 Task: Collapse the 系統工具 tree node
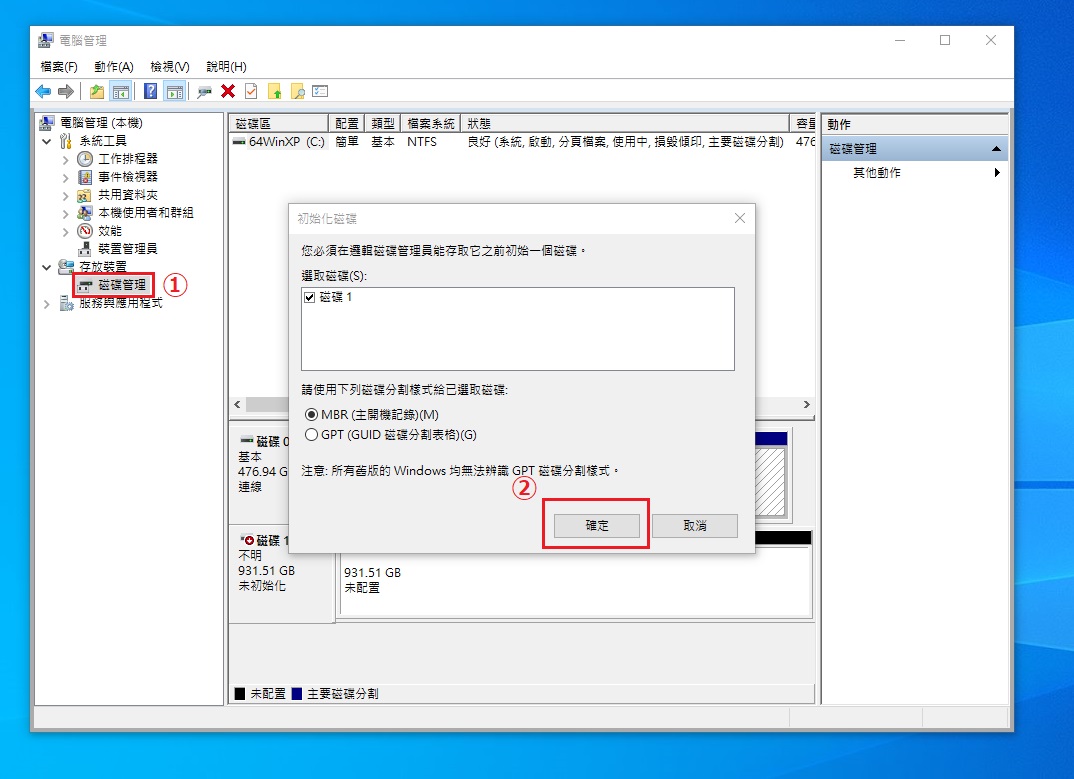click(47, 141)
